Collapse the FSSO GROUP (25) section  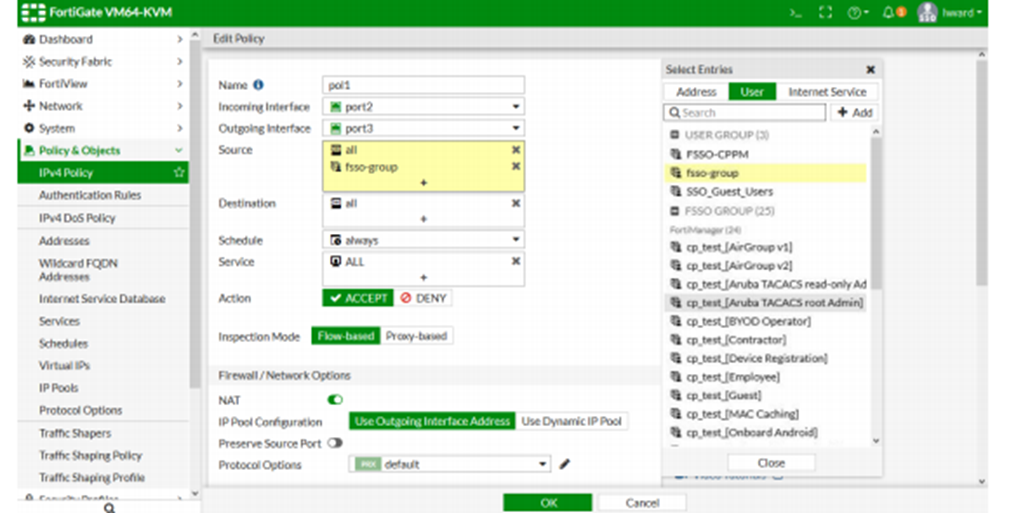coord(675,211)
